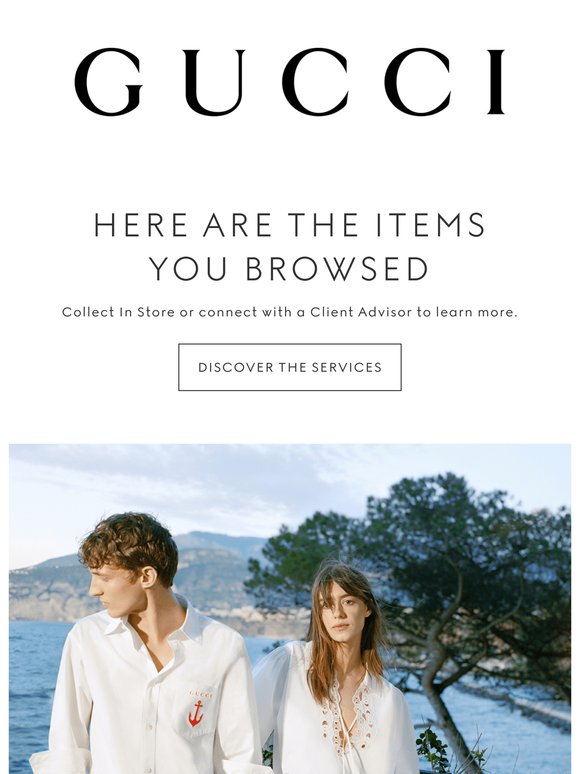Click the red anchor emblem on shirt pocket
The height and width of the screenshot is (774, 580).
pyautogui.click(x=196, y=714)
